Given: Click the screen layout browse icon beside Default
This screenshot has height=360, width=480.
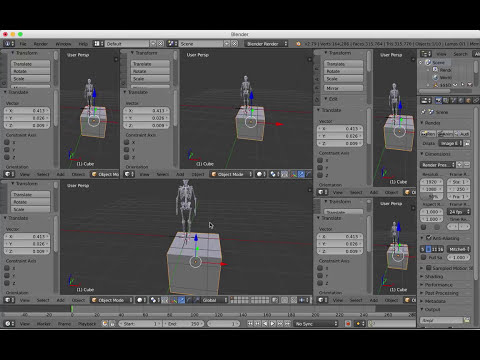Looking at the screenshot, I should coord(98,44).
